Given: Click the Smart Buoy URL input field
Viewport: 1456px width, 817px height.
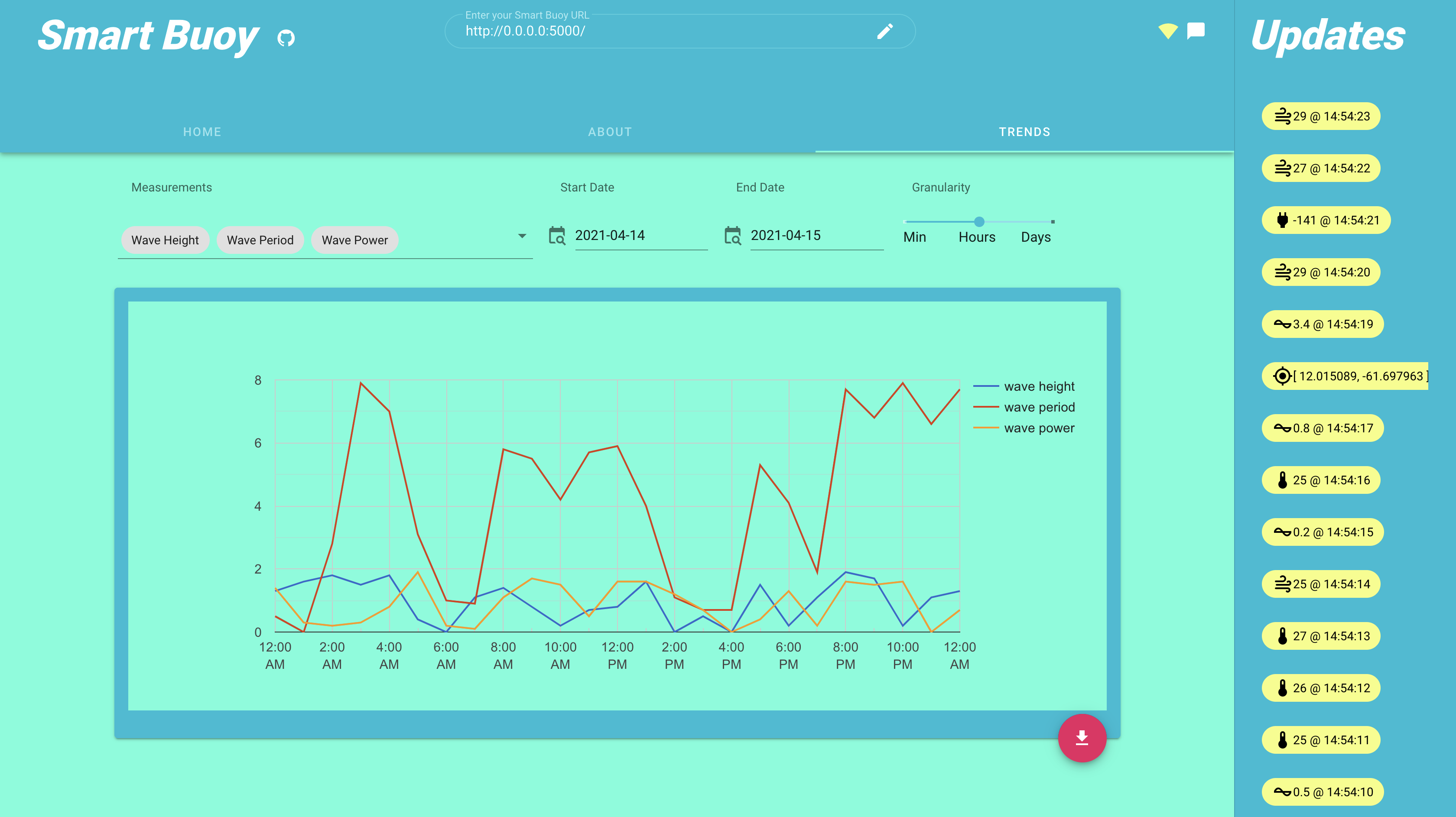Looking at the screenshot, I should click(x=661, y=31).
